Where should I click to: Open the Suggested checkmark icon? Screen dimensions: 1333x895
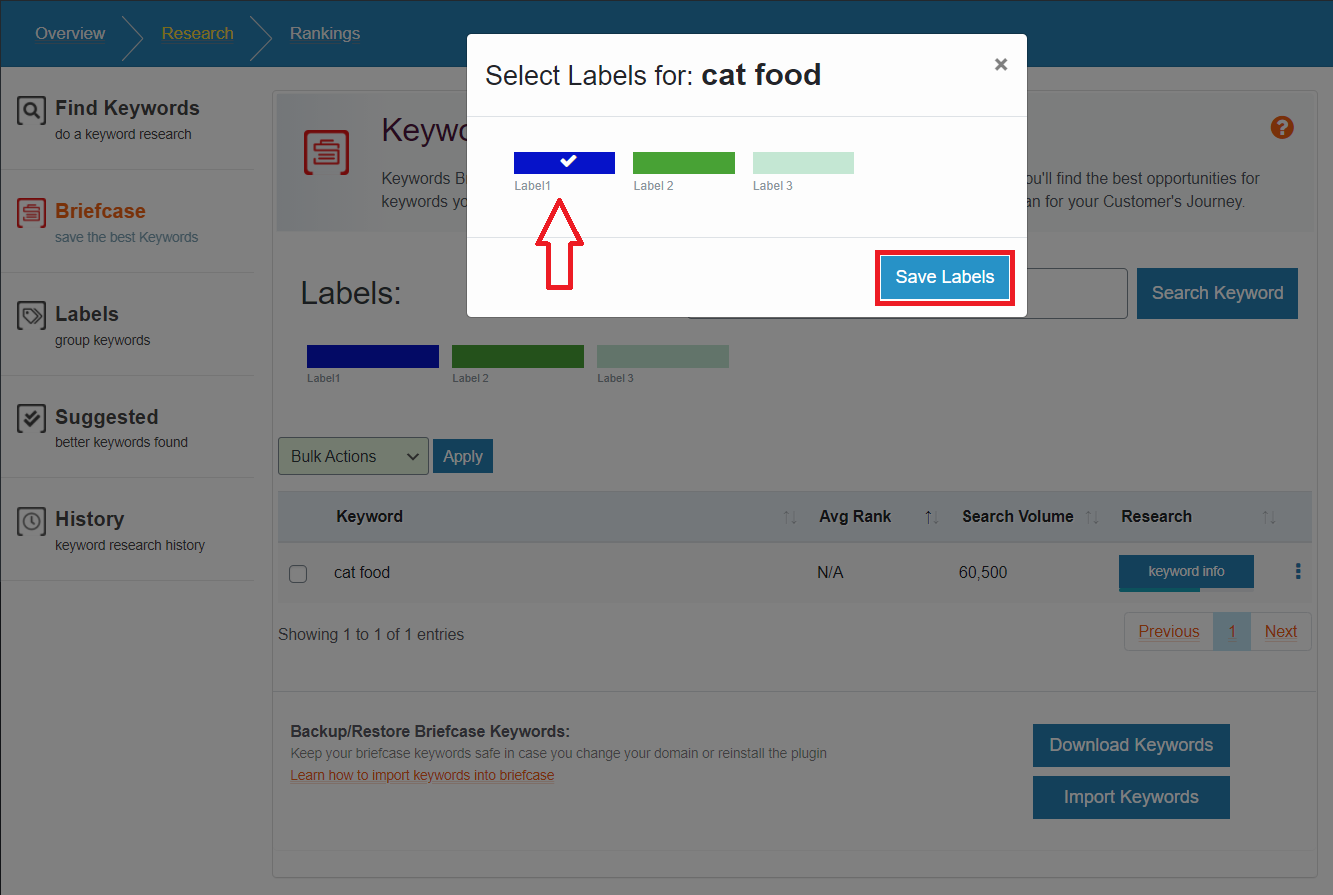click(x=31, y=419)
